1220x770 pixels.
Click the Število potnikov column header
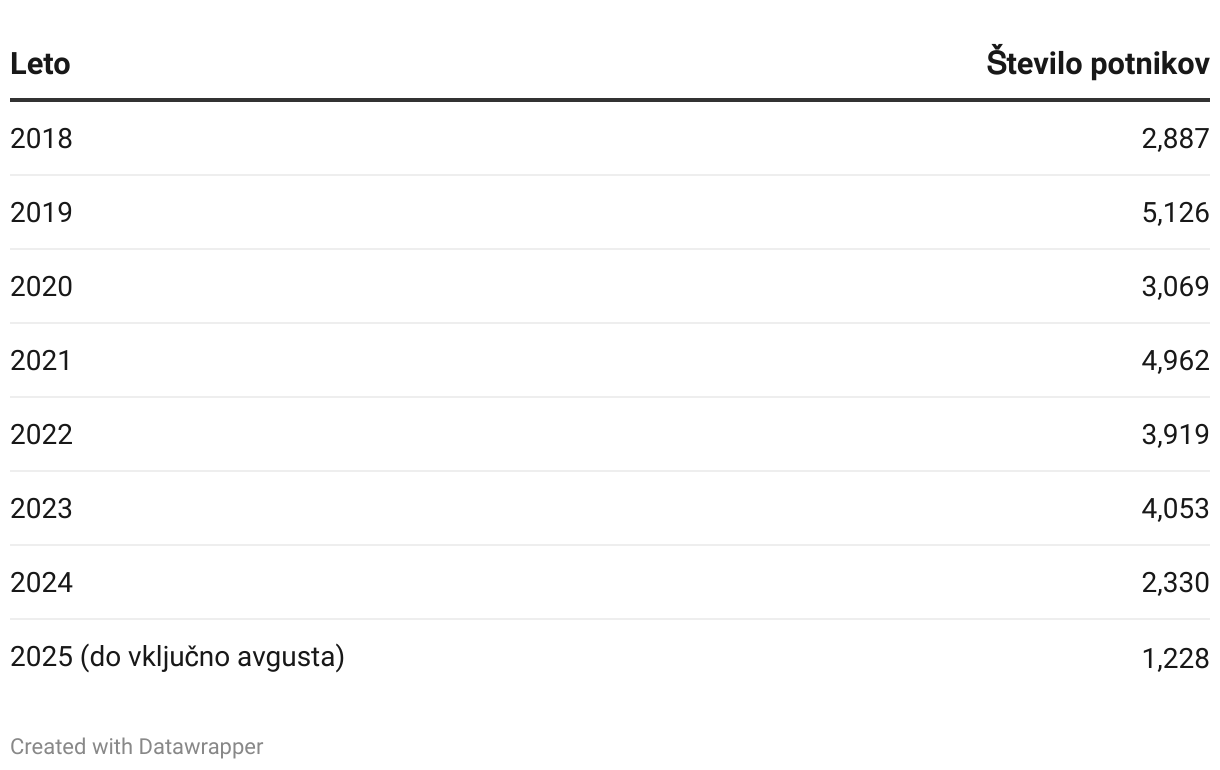[1098, 64]
